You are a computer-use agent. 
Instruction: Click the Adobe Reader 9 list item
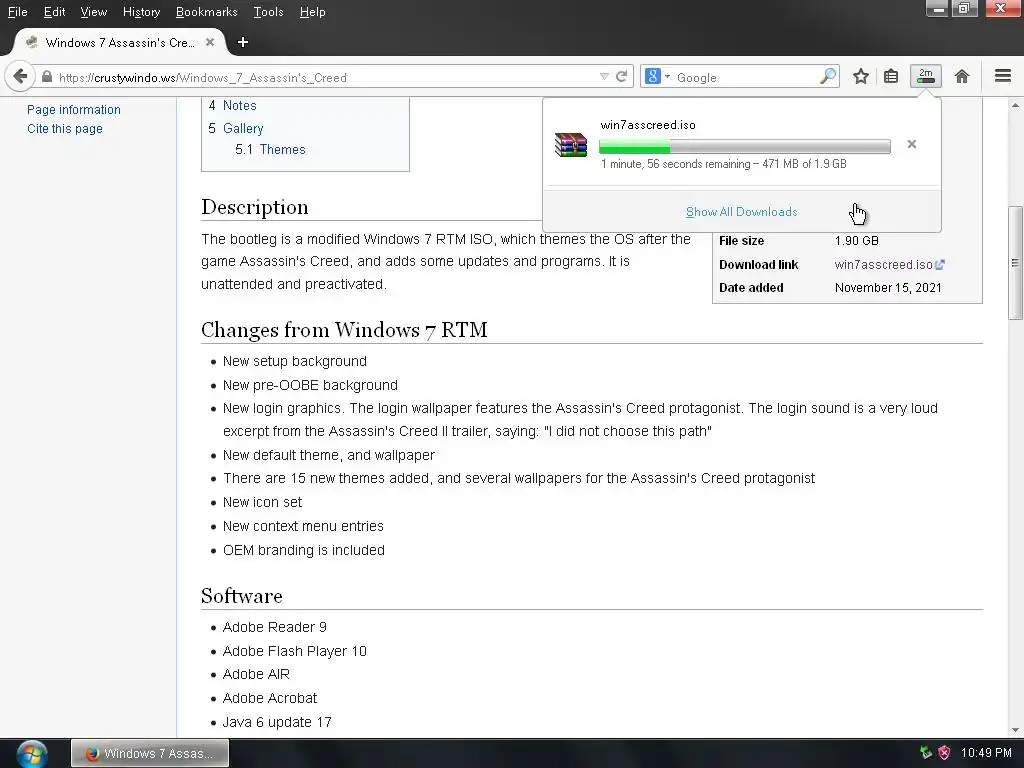pyautogui.click(x=274, y=628)
